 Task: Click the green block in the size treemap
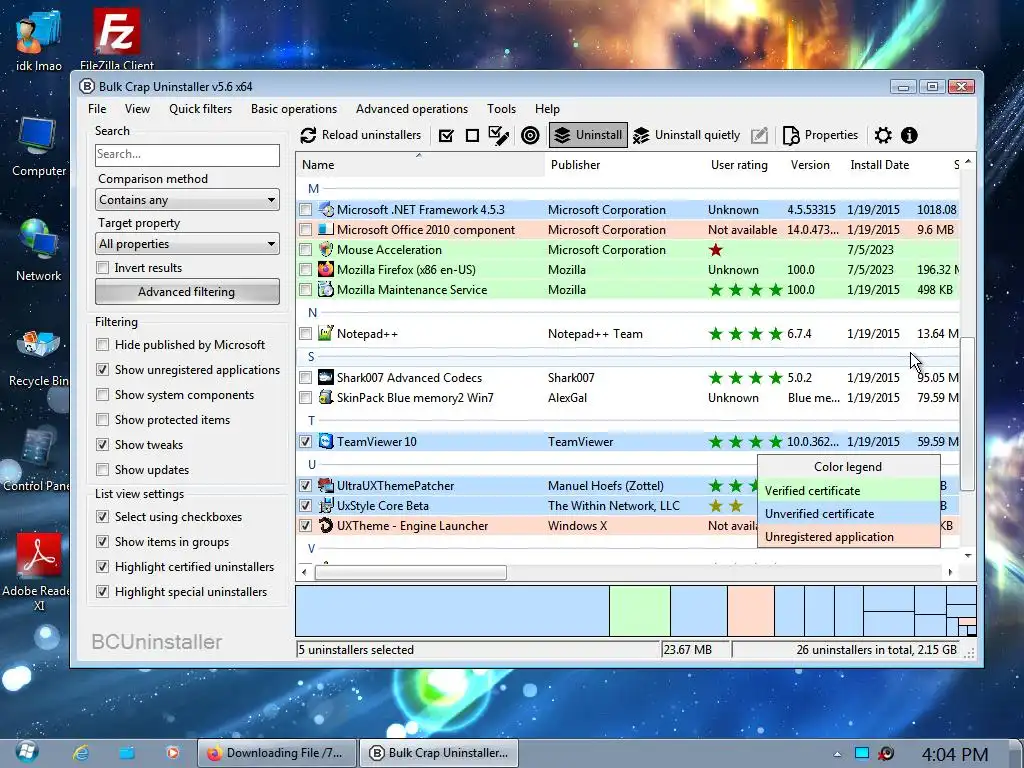(639, 611)
